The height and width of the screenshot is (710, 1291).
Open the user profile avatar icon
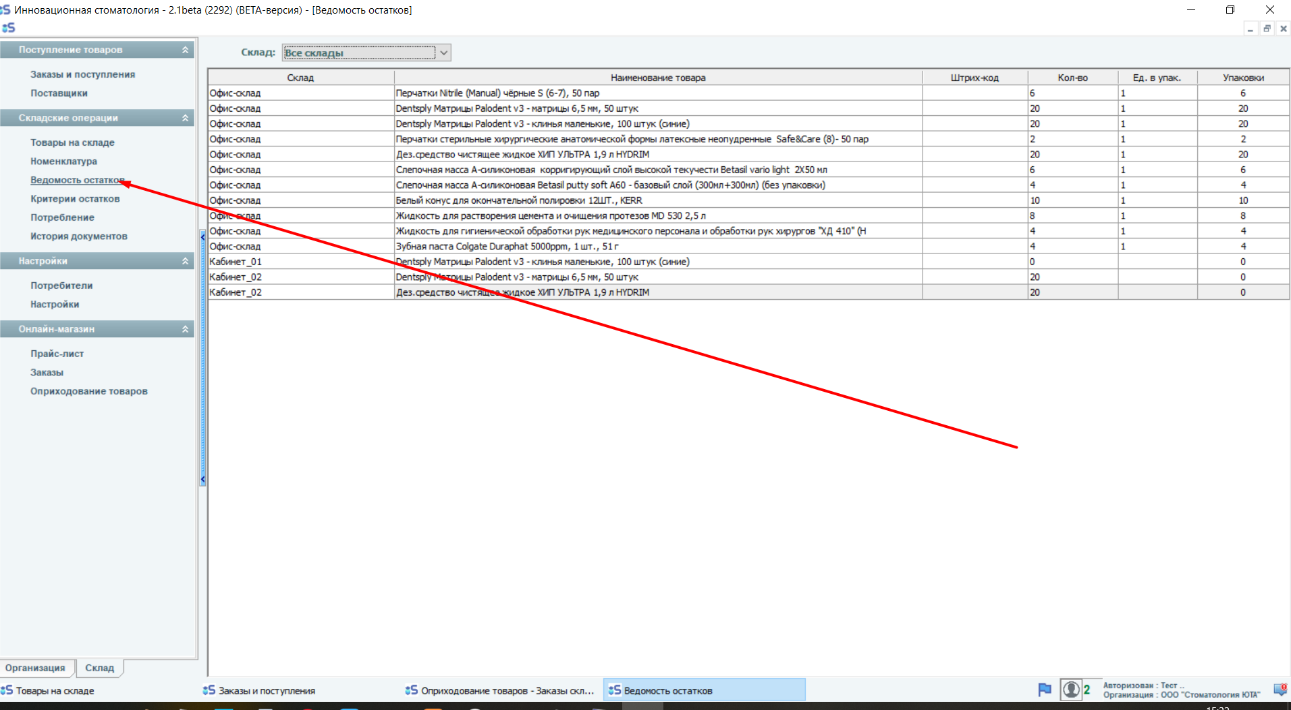click(1071, 690)
